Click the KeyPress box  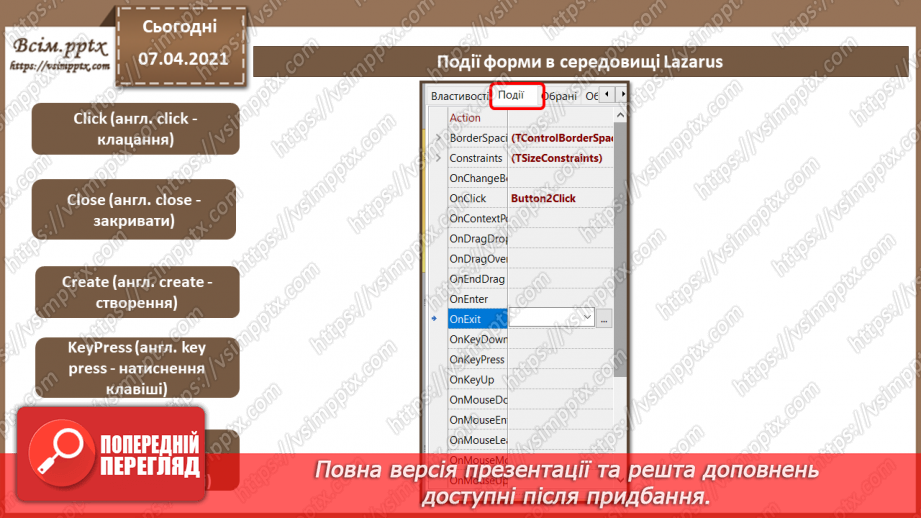[x=137, y=368]
